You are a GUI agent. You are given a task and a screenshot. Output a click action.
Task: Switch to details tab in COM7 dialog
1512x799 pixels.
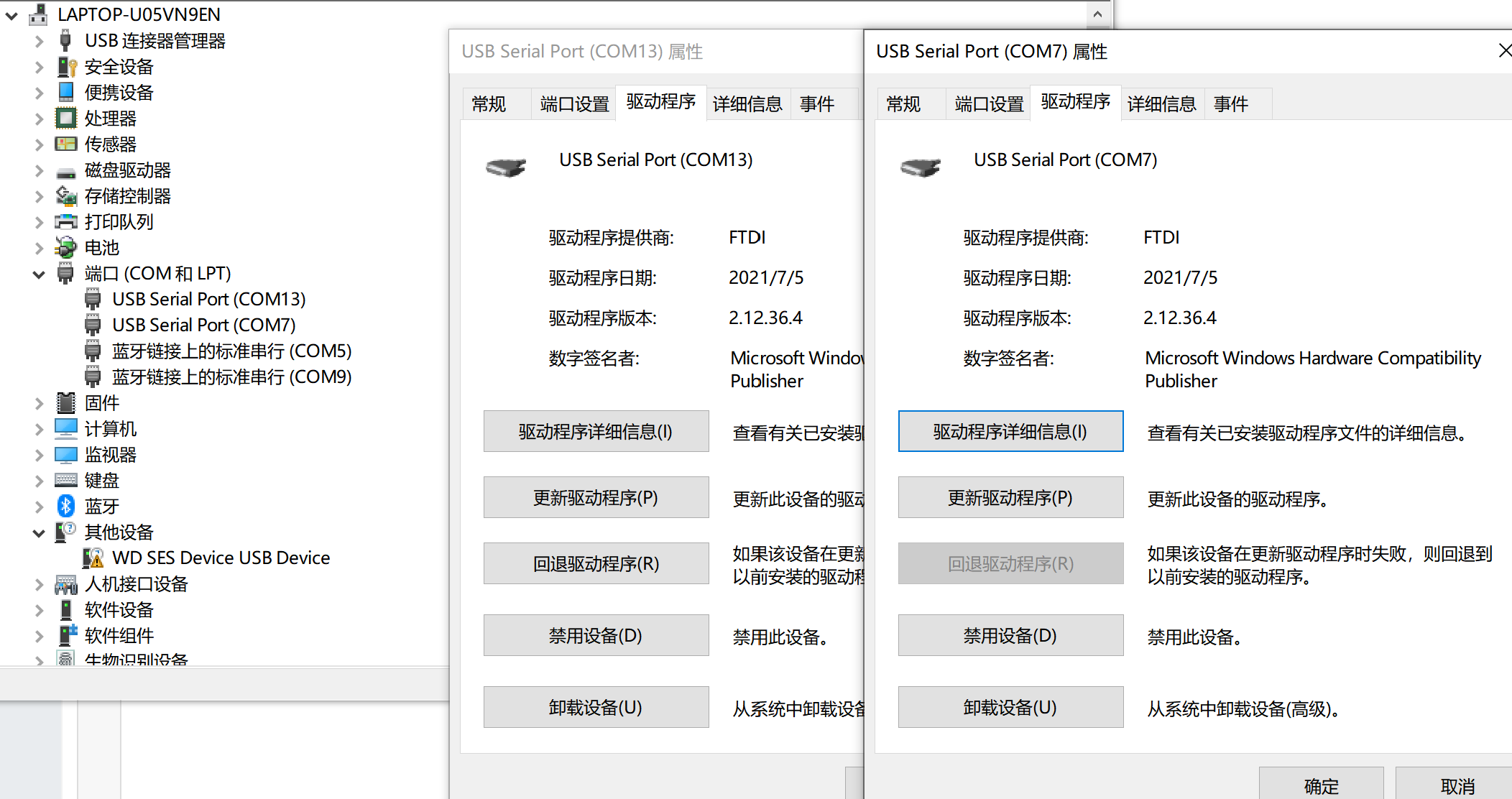click(1161, 104)
